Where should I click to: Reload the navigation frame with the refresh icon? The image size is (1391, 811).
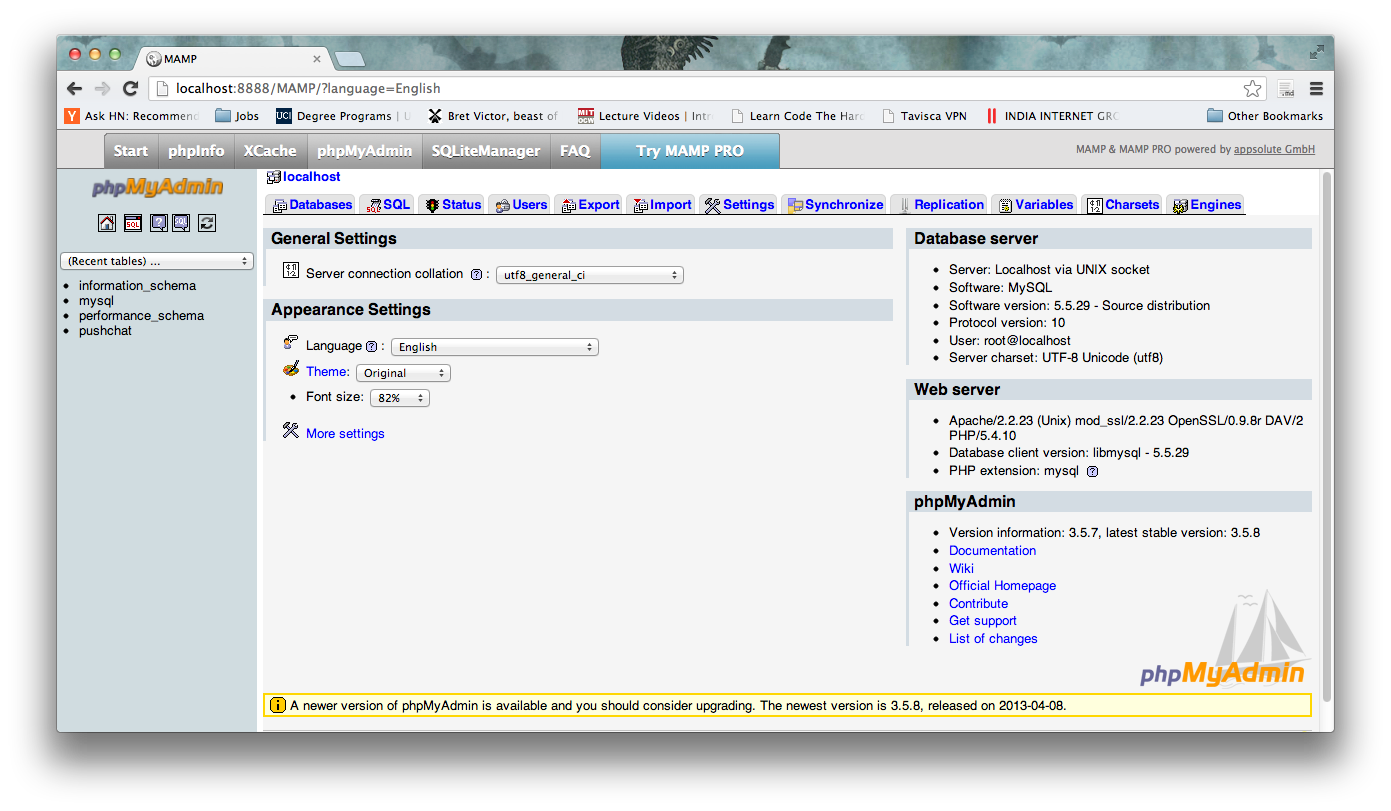[207, 223]
